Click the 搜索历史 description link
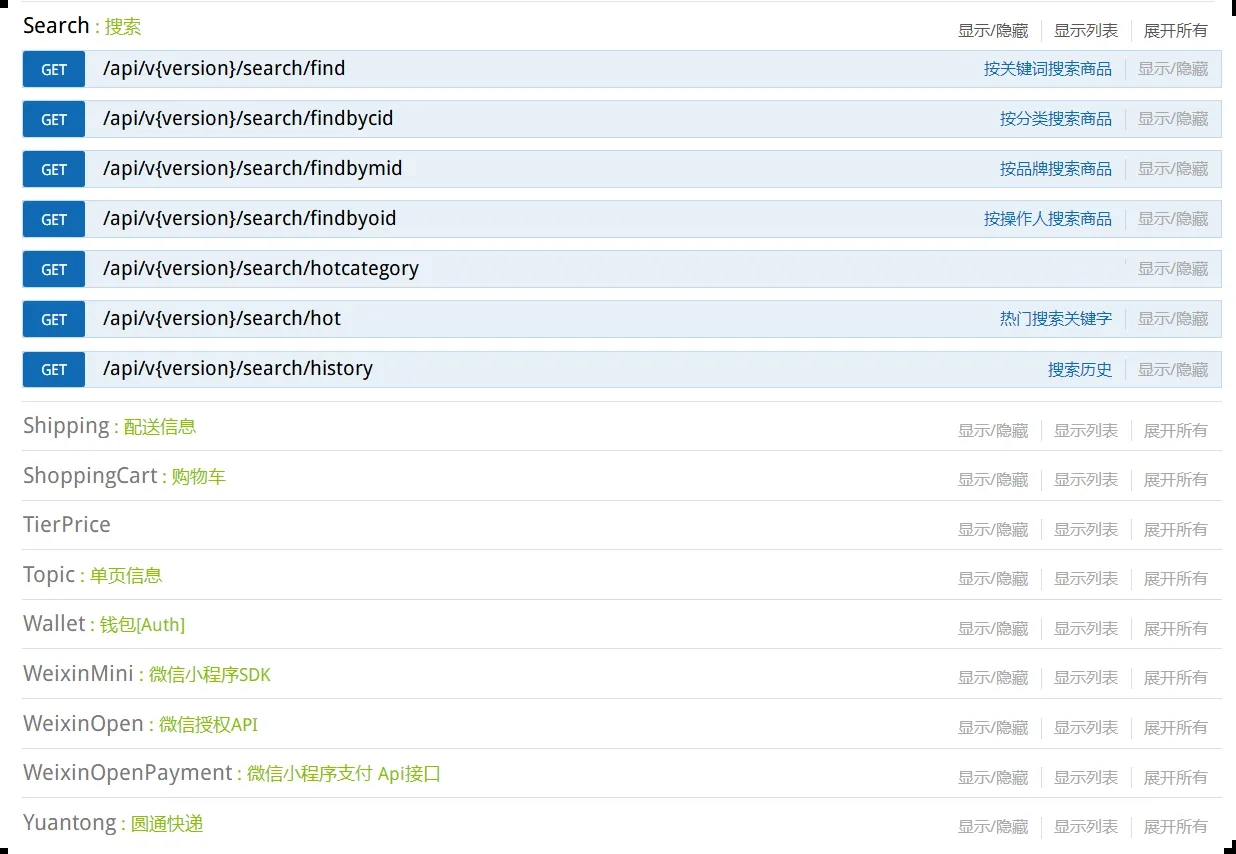Viewport: 1236px width, 854px height. [x=1079, y=369]
